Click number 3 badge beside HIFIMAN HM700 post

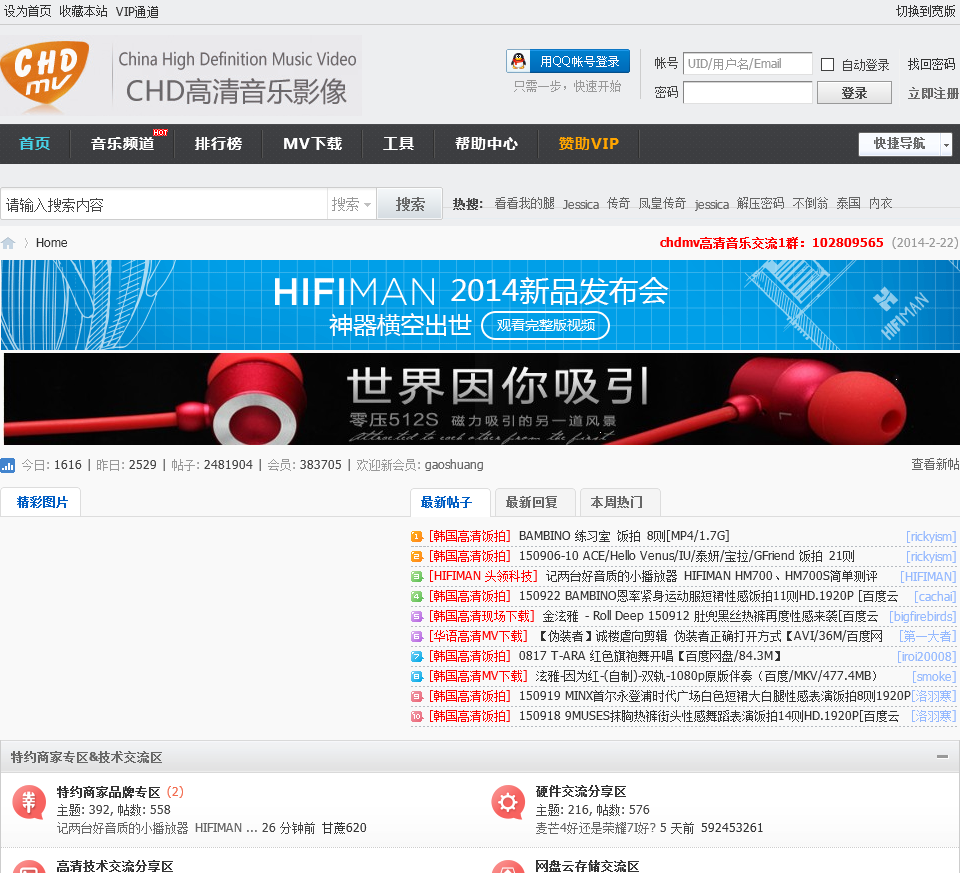417,577
